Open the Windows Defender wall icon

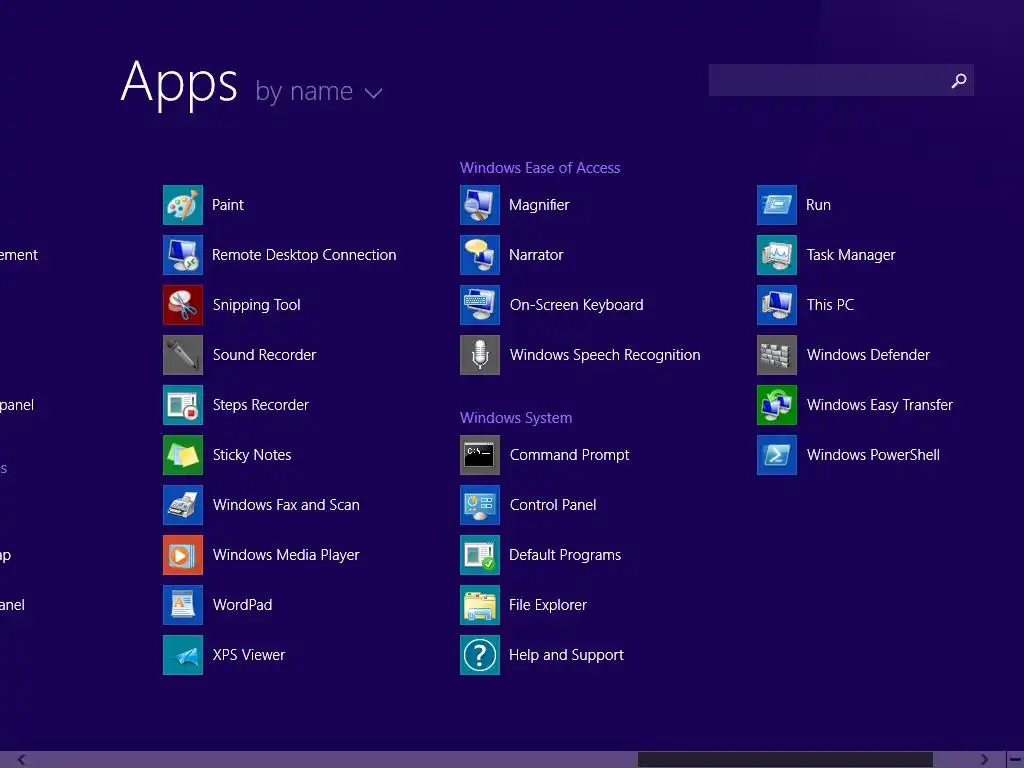click(x=777, y=355)
